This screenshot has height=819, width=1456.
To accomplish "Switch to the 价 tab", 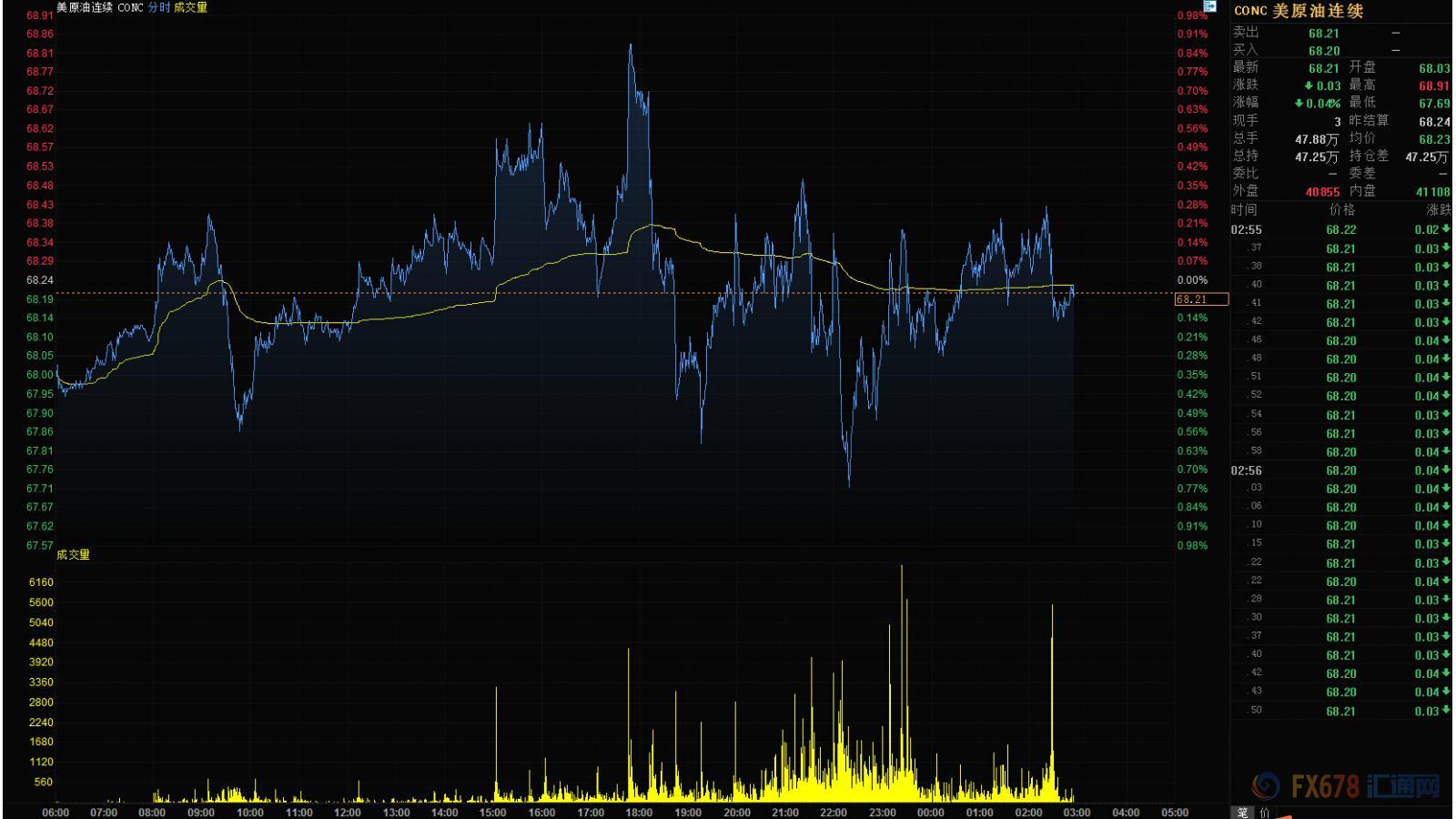I will click(x=1265, y=812).
